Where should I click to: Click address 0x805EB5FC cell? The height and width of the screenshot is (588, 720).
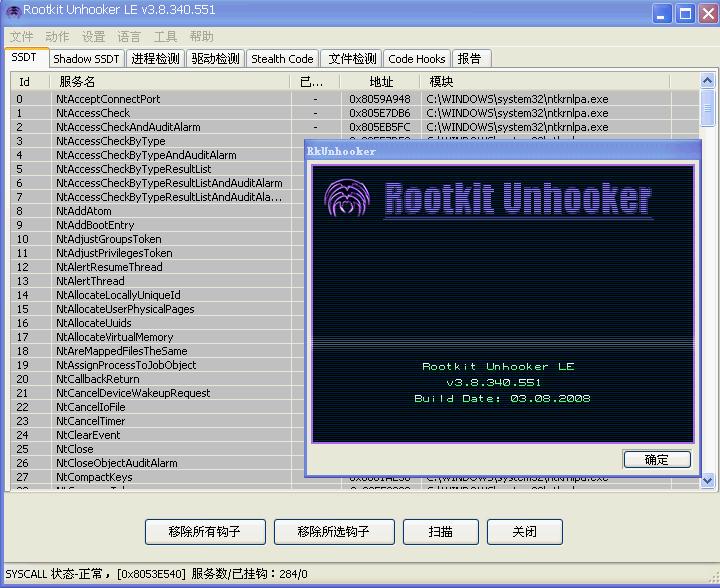click(x=380, y=127)
